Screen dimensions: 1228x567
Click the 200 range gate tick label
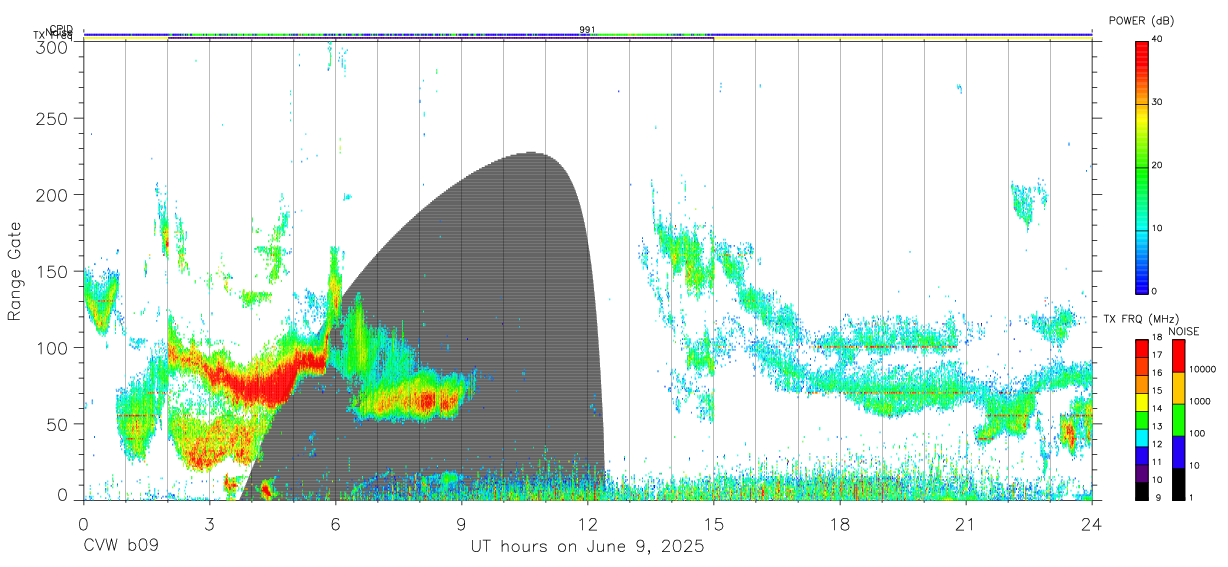click(x=50, y=194)
